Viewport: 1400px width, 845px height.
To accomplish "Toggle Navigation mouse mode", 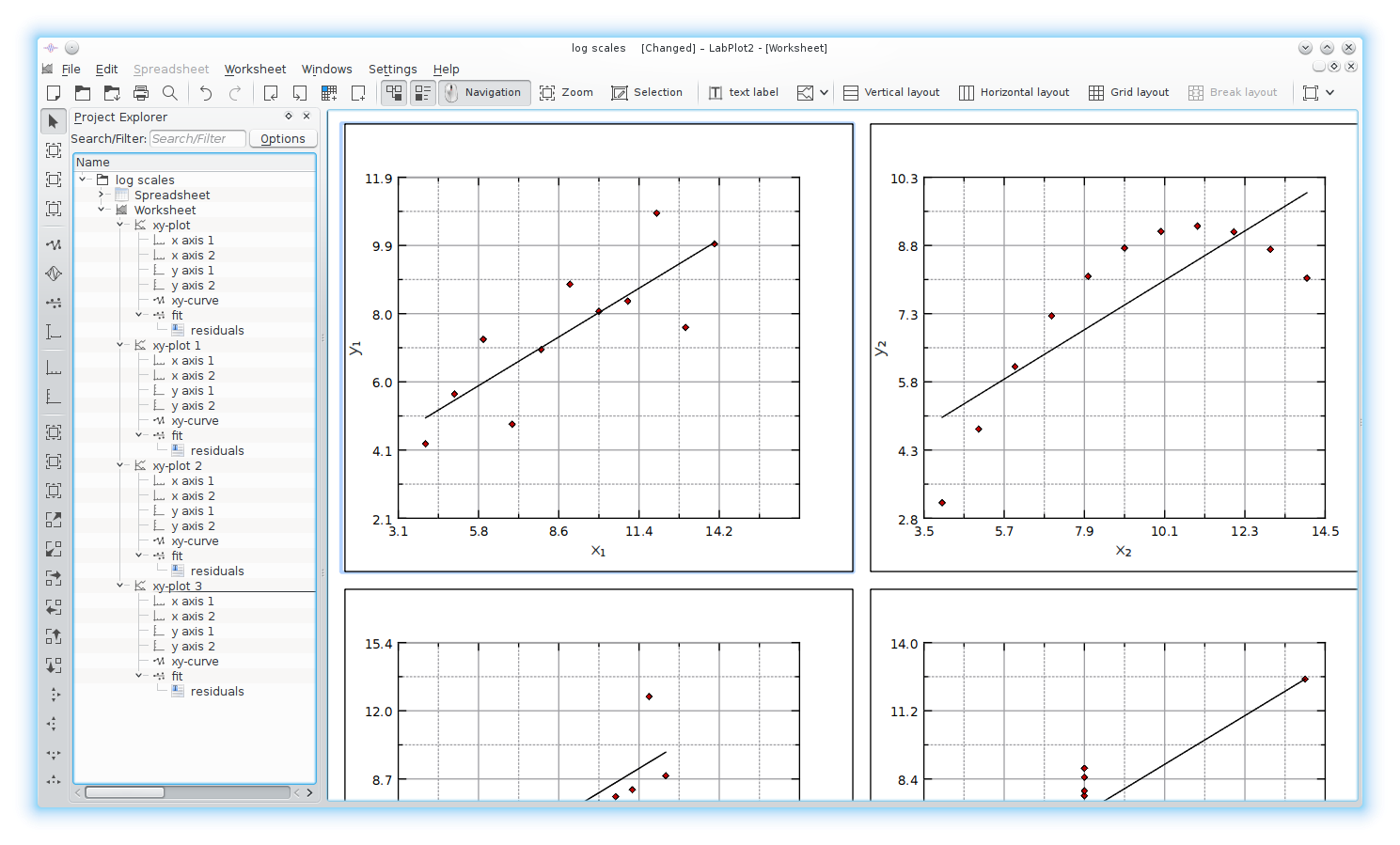I will tap(484, 92).
